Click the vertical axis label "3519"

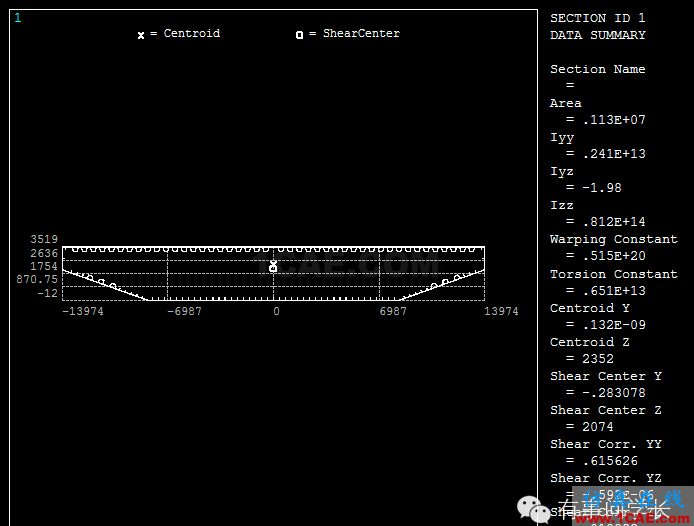coord(44,239)
